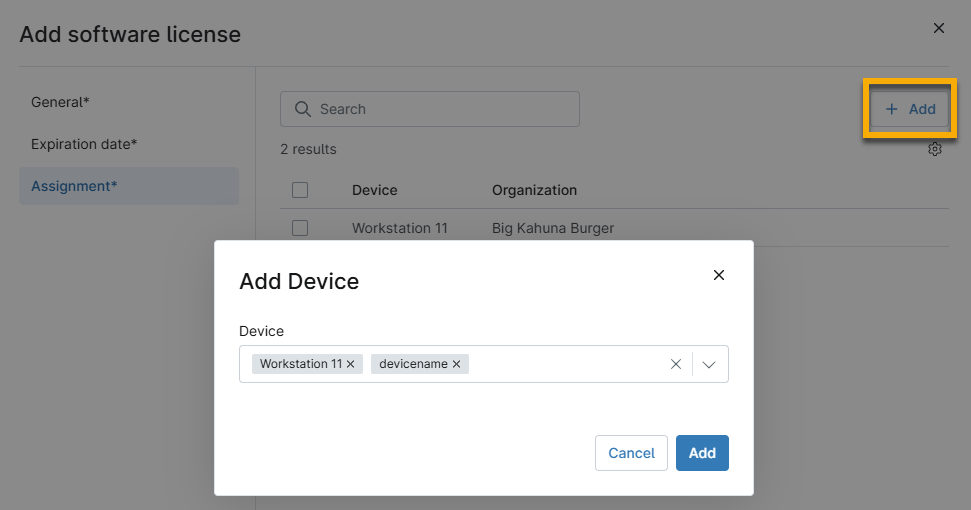This screenshot has width=971, height=510.
Task: Expand the Device dropdown chevron
Action: click(709, 365)
